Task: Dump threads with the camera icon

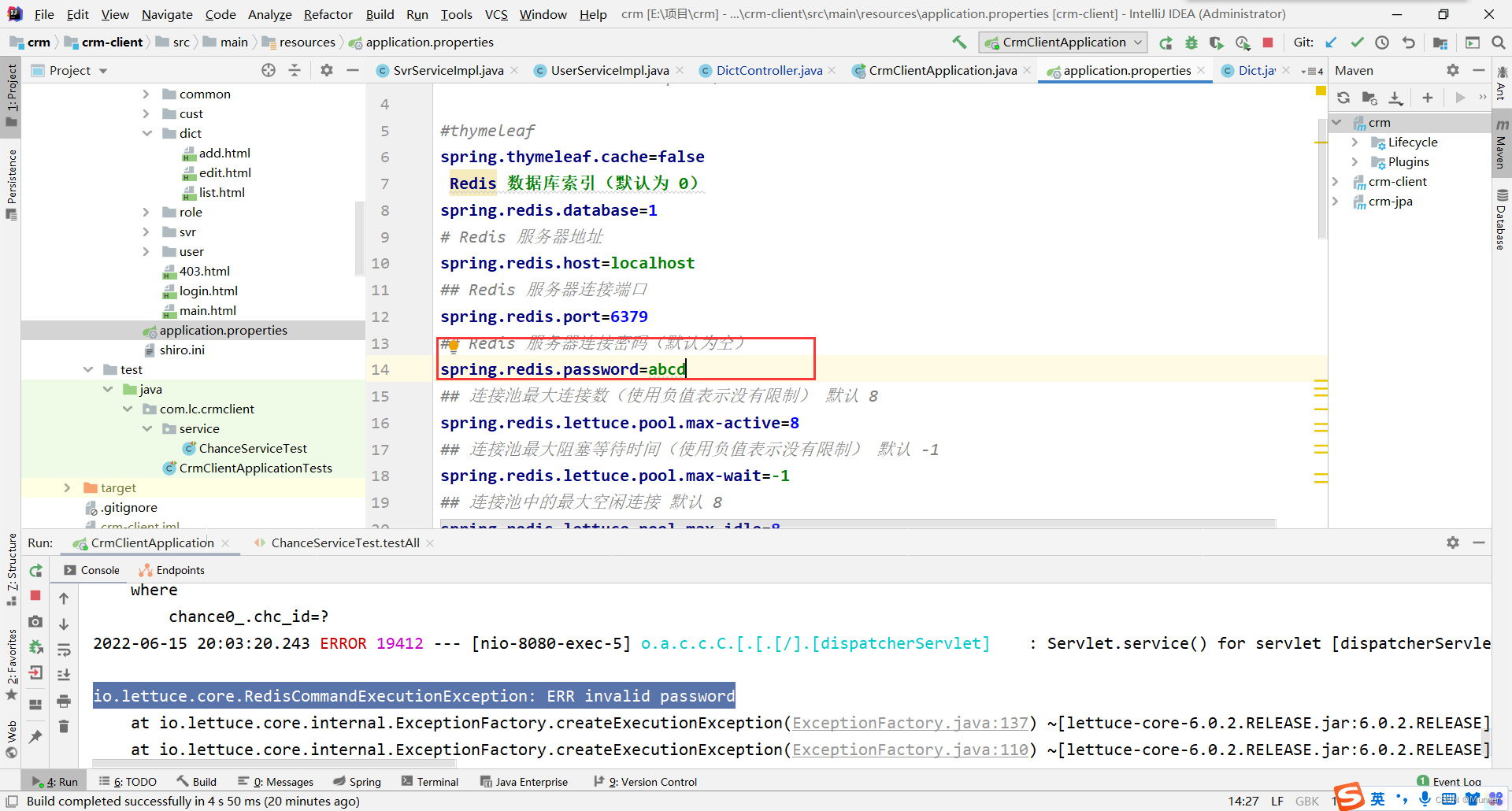Action: (35, 622)
